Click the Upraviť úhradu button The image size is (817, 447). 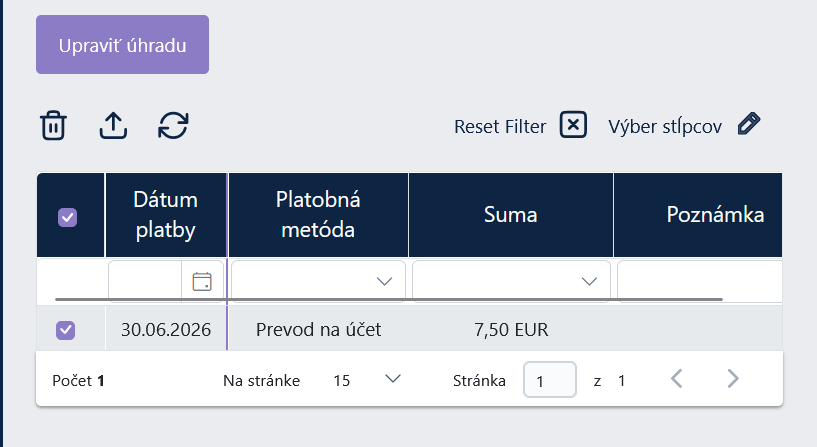pyautogui.click(x=122, y=45)
